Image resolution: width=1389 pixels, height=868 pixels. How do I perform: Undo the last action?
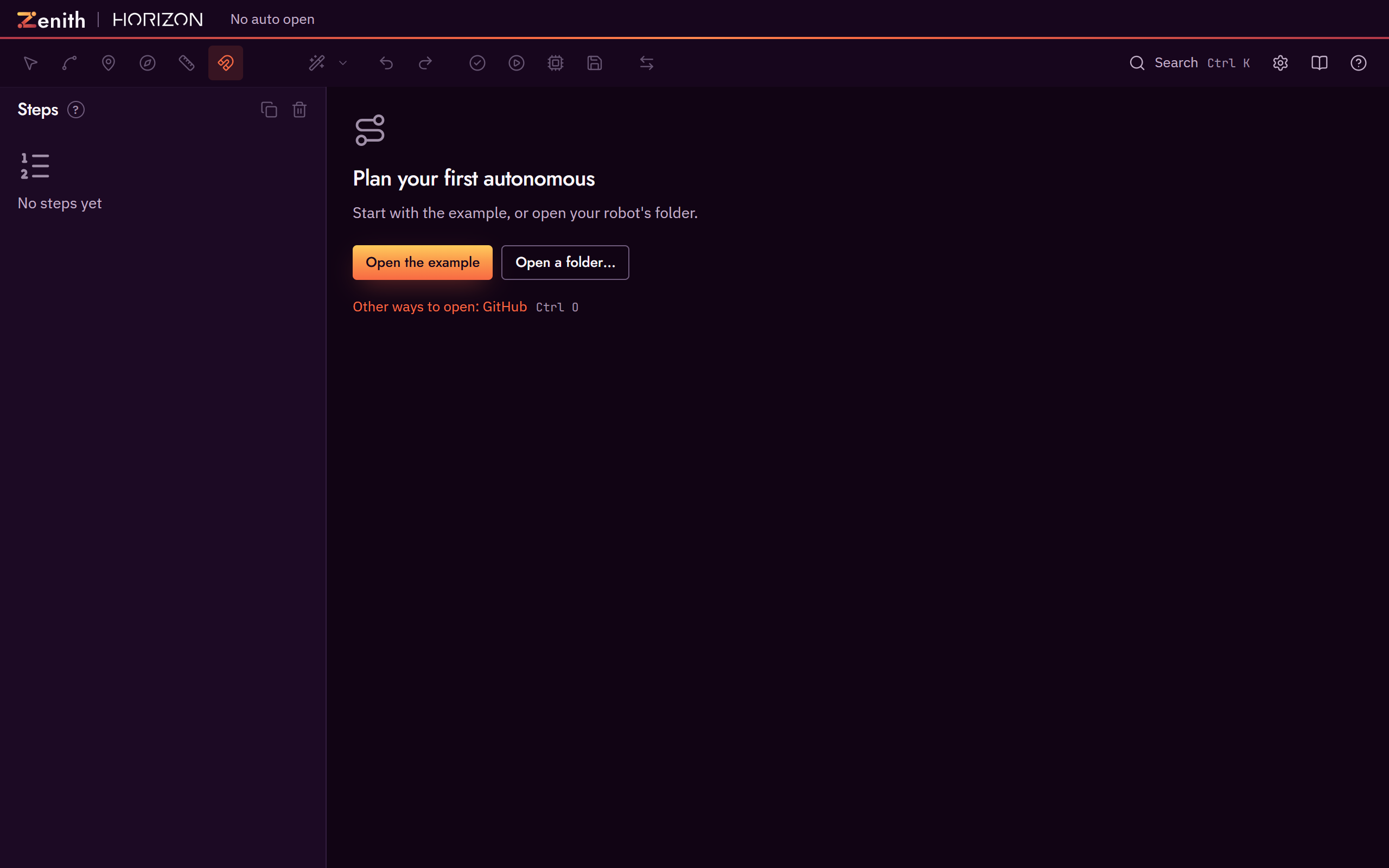coord(386,63)
